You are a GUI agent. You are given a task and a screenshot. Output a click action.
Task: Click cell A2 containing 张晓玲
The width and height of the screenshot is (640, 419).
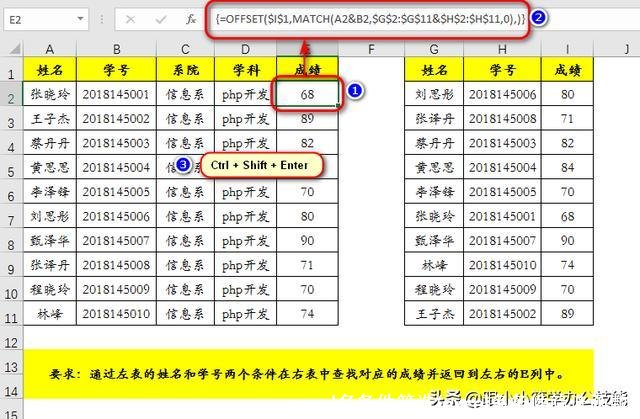click(x=50, y=94)
